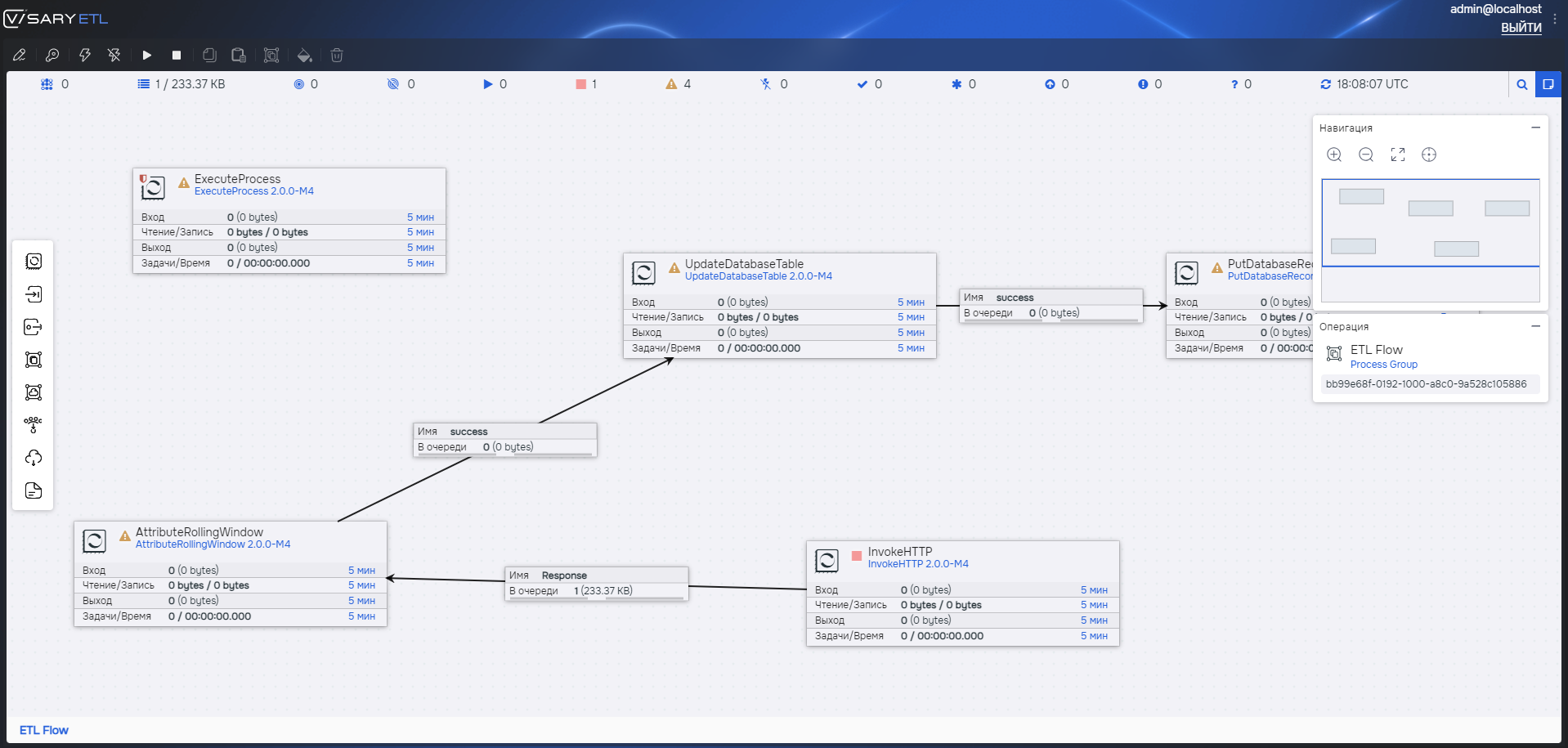Click the Group components toolbar icon
This screenshot has height=748, width=1568.
(271, 55)
